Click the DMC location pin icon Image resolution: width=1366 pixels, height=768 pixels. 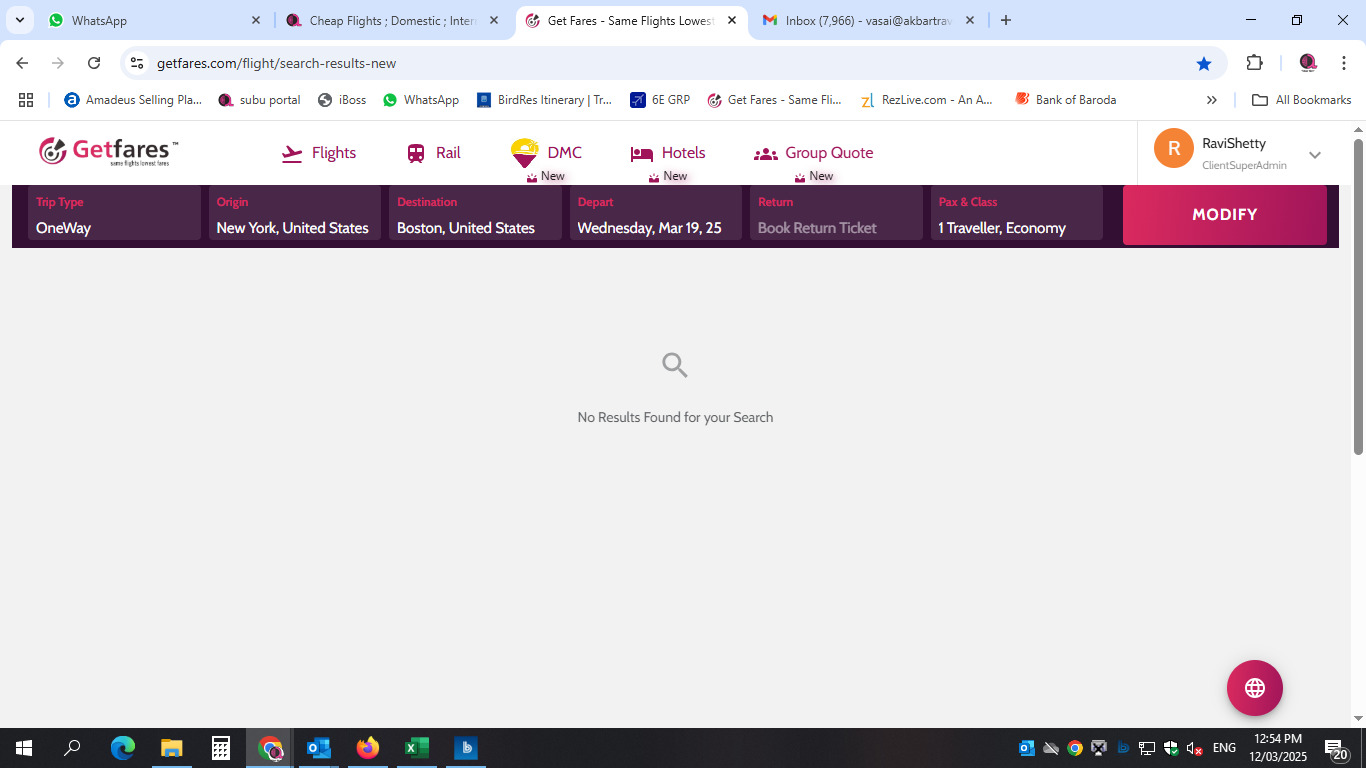tap(524, 153)
